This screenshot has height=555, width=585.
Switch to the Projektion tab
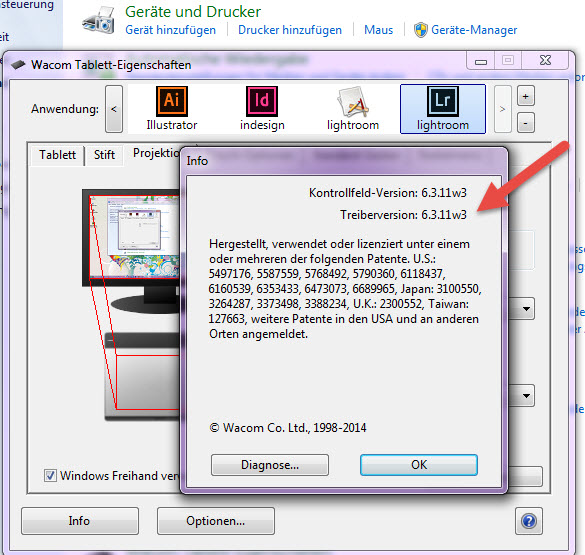coord(156,153)
